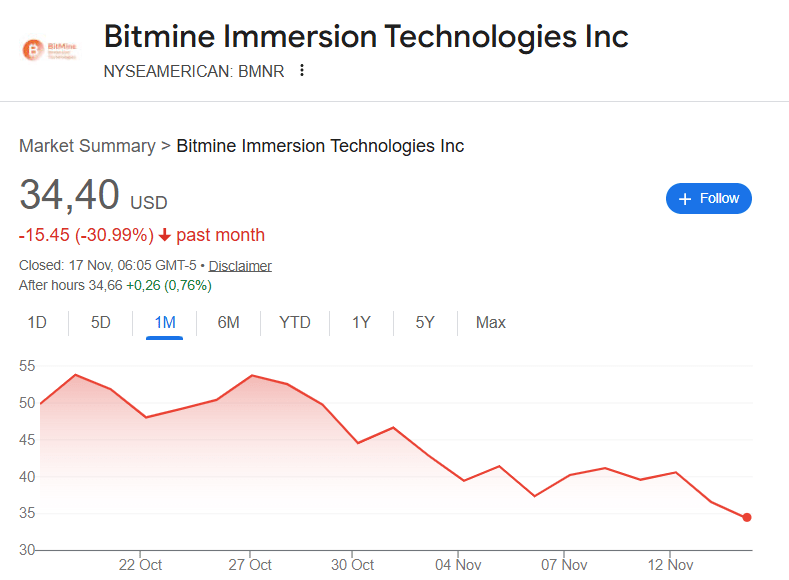Click the Follow button
The width and height of the screenshot is (789, 580).
point(708,199)
